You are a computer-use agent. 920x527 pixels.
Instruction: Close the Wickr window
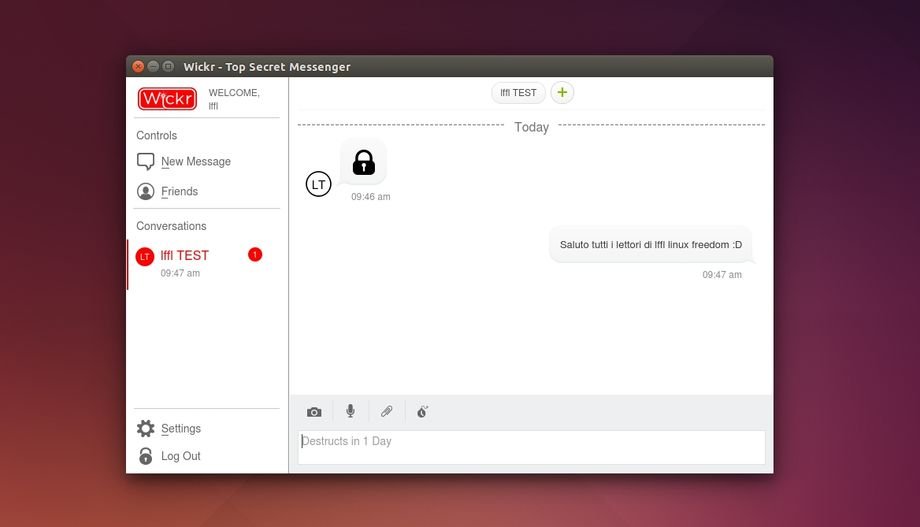[x=138, y=66]
